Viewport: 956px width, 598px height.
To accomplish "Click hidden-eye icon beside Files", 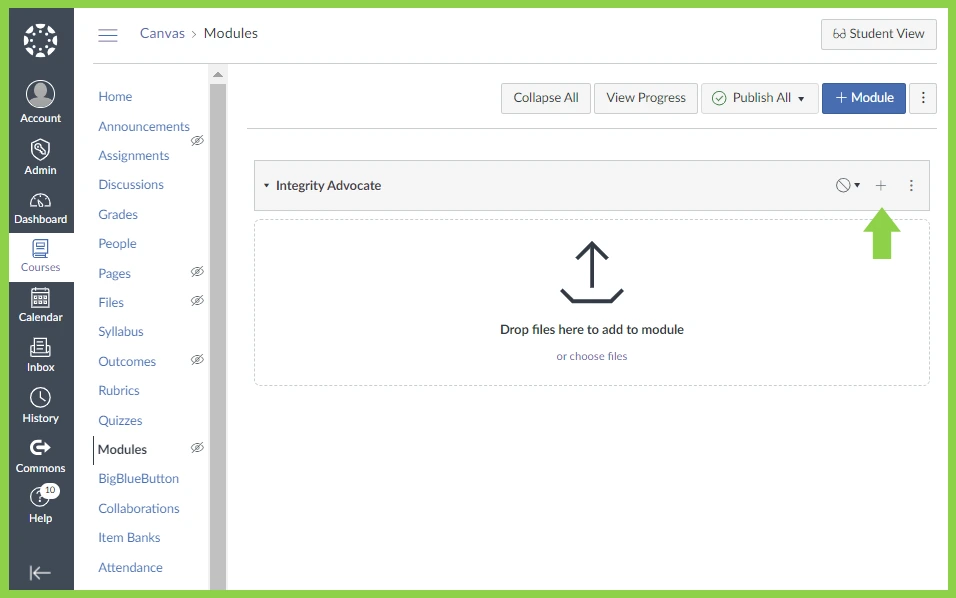I will click(197, 301).
